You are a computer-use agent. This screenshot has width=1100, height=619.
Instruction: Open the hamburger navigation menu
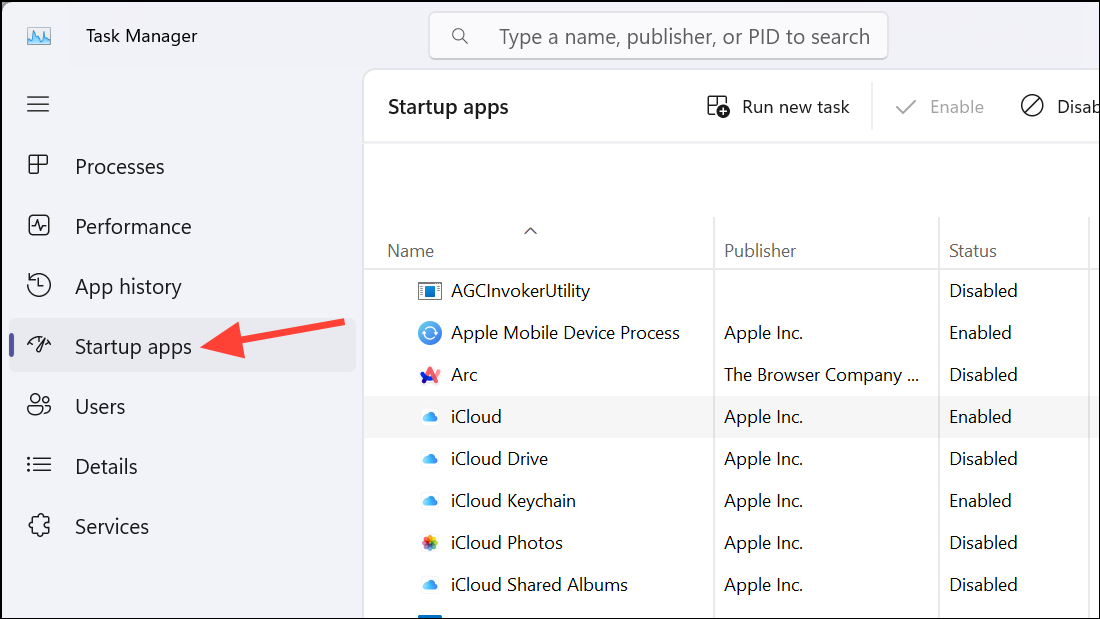pyautogui.click(x=38, y=105)
